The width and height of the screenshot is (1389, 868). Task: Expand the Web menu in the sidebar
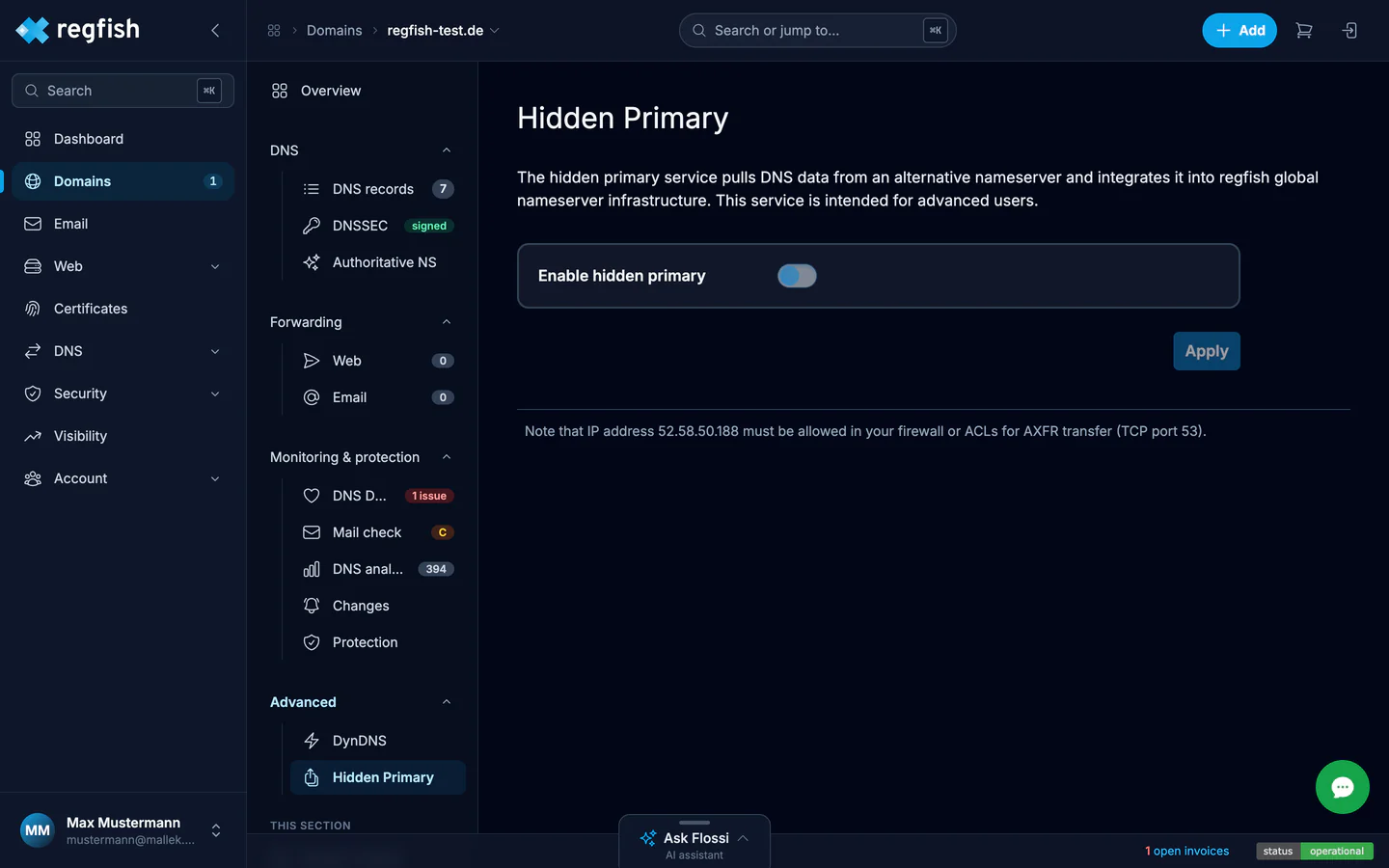coord(215,266)
